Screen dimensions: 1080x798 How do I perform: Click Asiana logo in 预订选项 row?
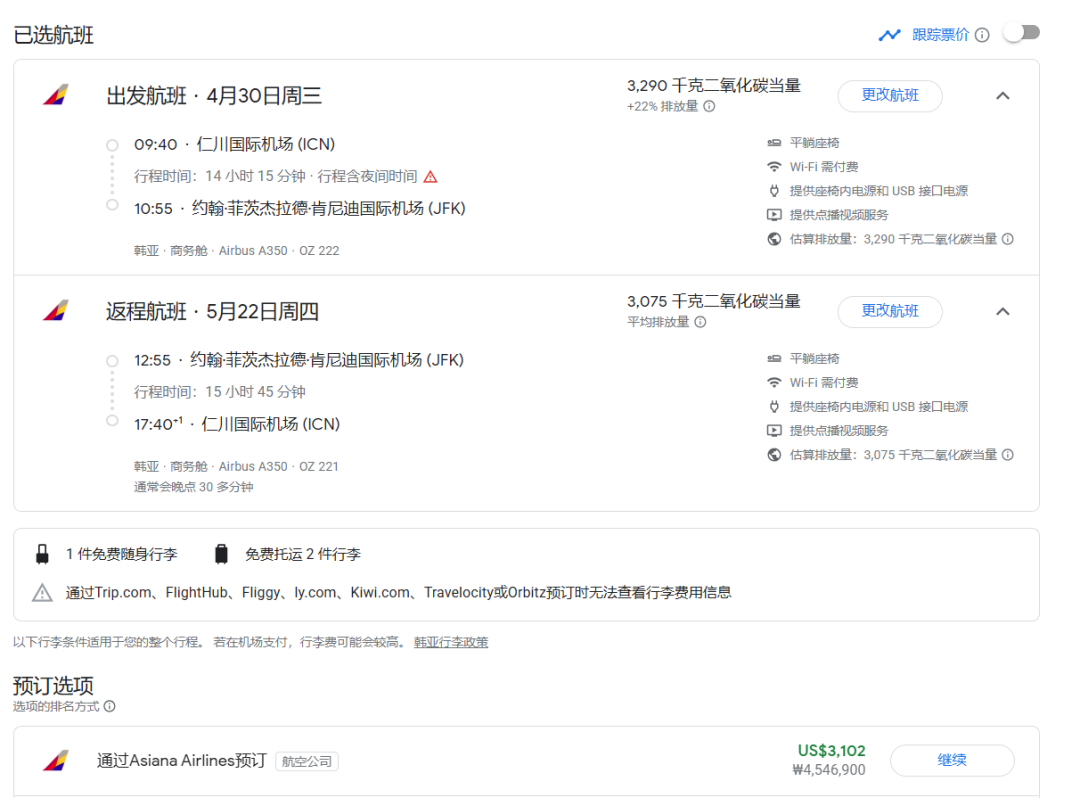click(56, 760)
